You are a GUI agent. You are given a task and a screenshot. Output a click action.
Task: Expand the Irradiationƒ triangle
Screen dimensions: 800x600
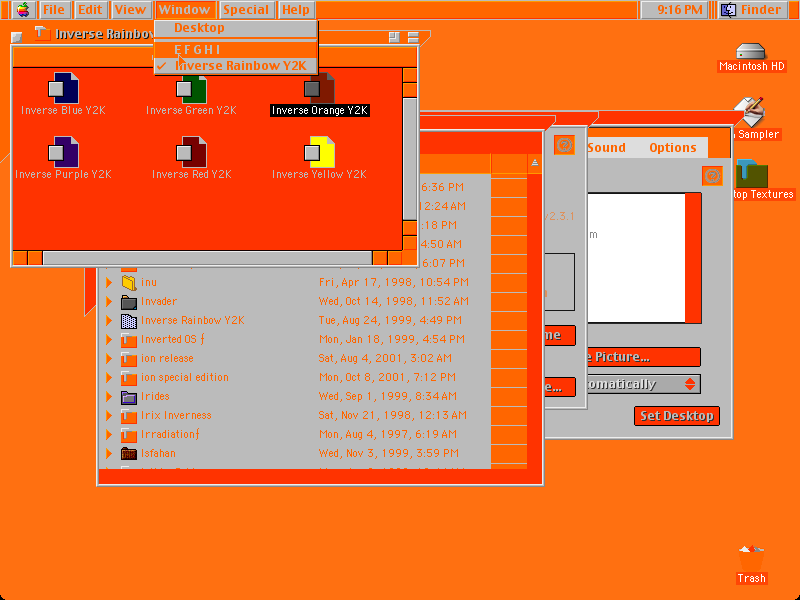pyautogui.click(x=109, y=435)
